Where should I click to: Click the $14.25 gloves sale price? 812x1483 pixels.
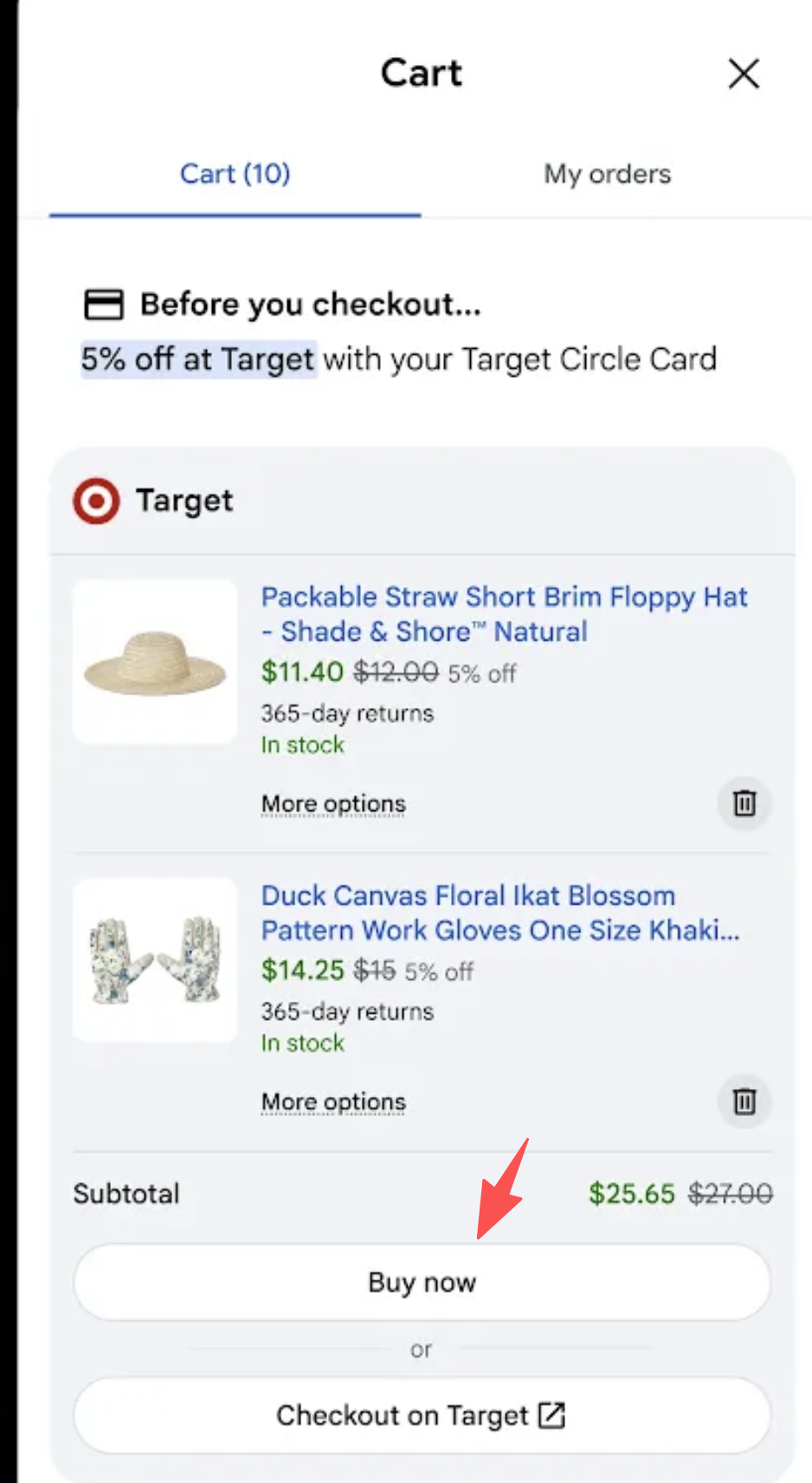click(302, 970)
